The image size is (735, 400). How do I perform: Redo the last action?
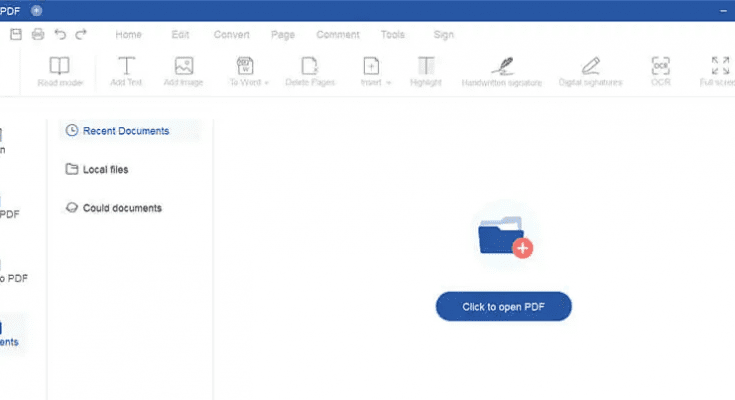coord(81,34)
